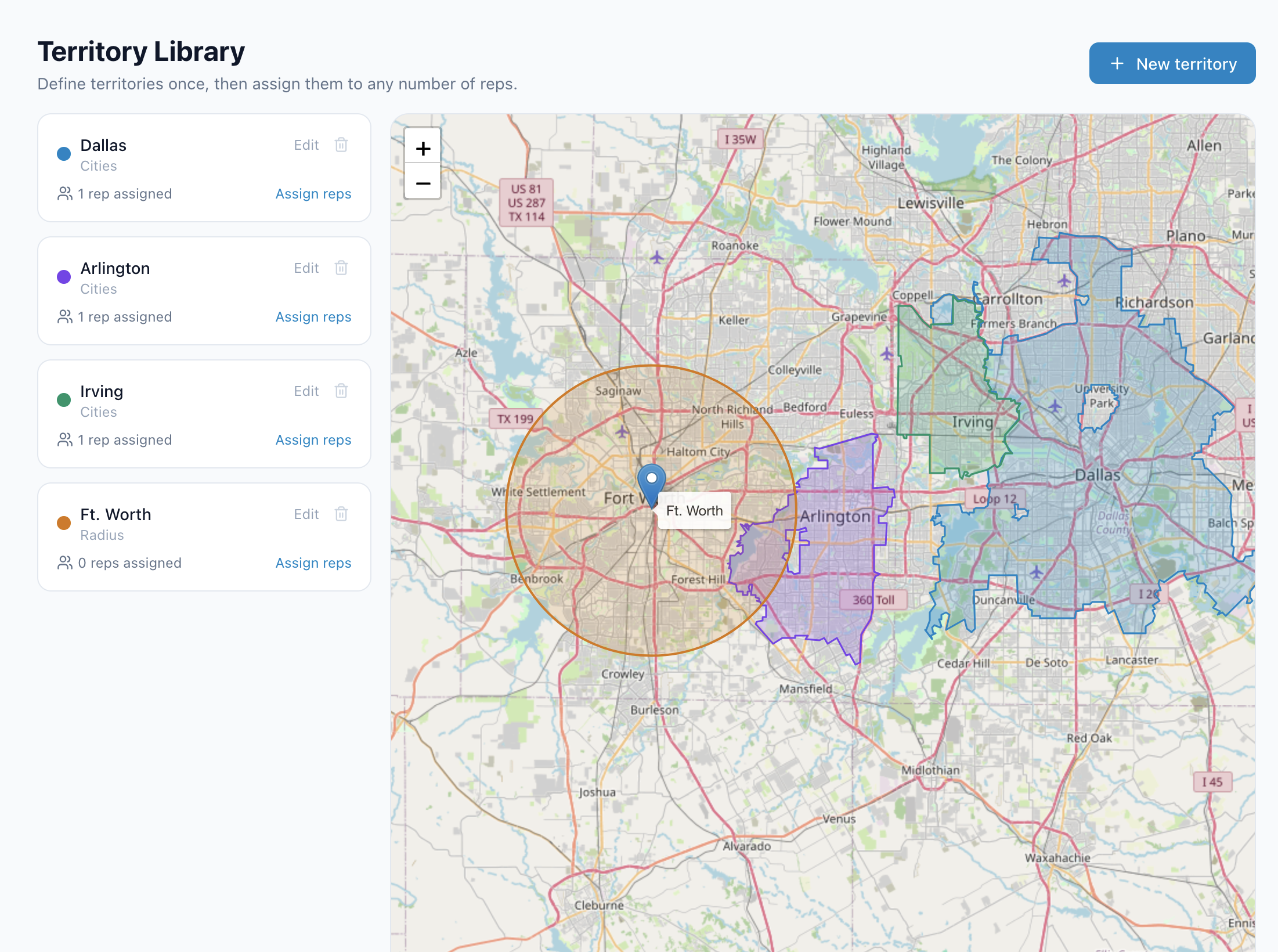Remove Irving territory via trash icon

tap(341, 391)
